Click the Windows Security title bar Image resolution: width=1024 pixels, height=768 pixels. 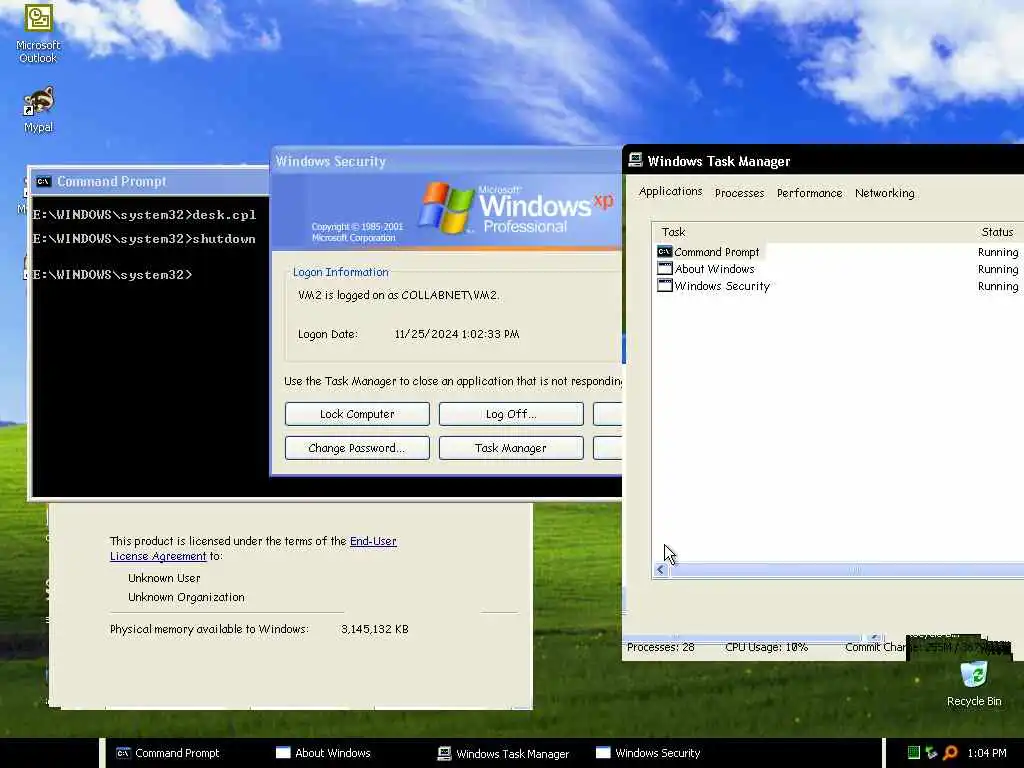[446, 161]
